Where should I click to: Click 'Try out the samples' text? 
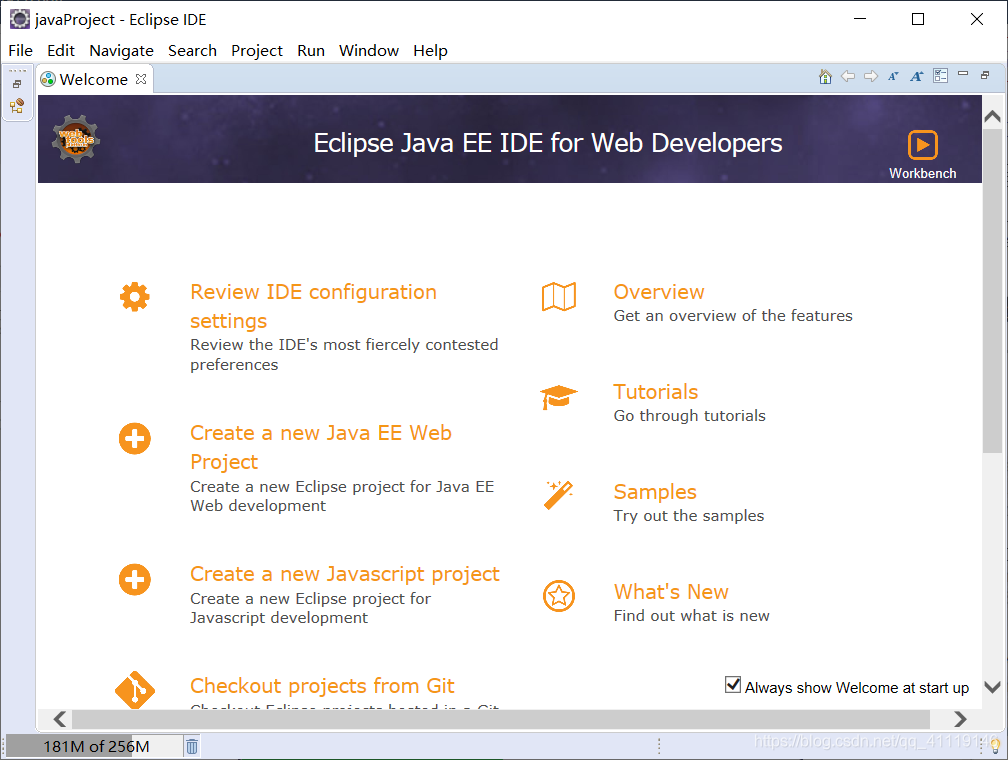(688, 516)
